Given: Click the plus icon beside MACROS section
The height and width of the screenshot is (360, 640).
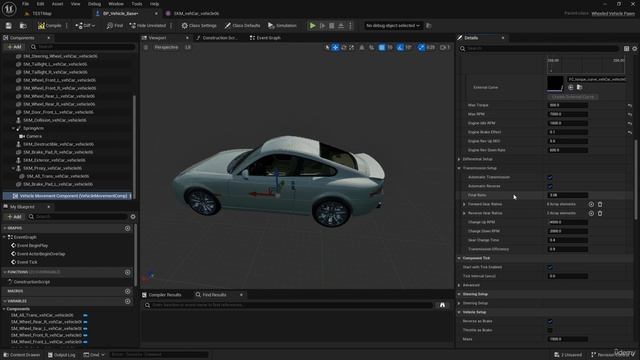Looking at the screenshot, I should tap(127, 291).
